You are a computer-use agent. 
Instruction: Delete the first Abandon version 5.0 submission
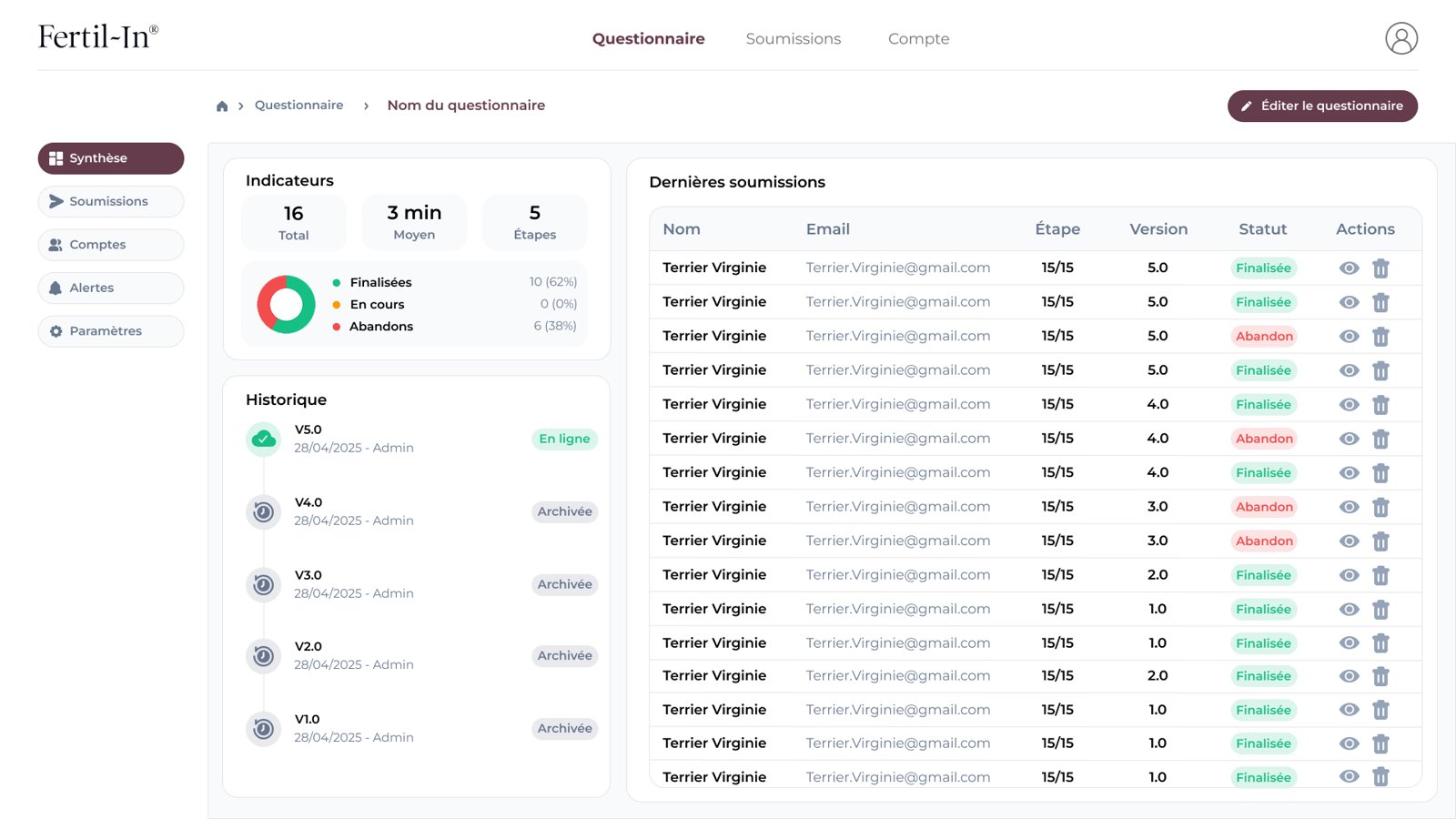[1380, 337]
